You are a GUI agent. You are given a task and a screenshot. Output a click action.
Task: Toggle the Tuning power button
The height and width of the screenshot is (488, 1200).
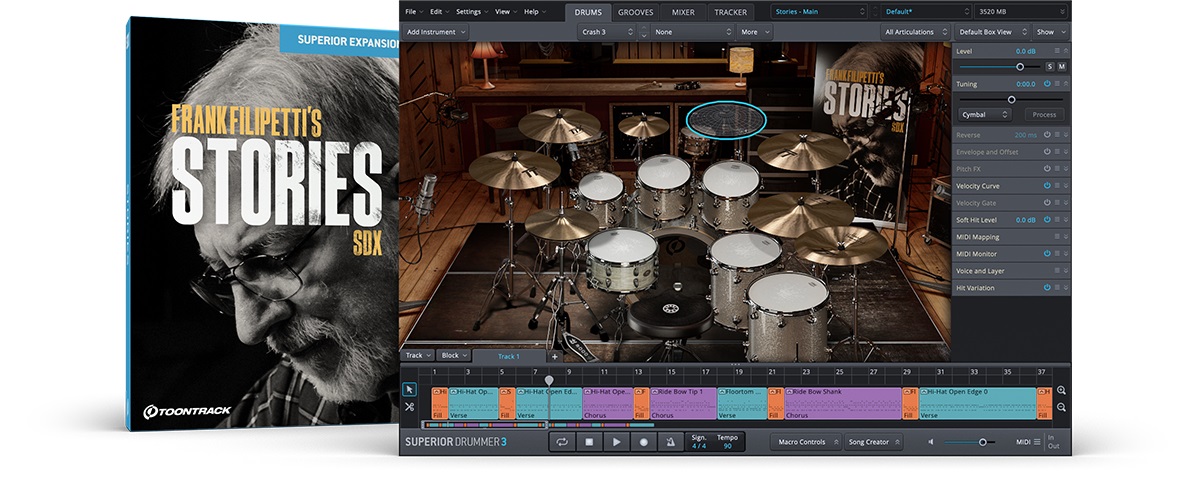point(1047,84)
